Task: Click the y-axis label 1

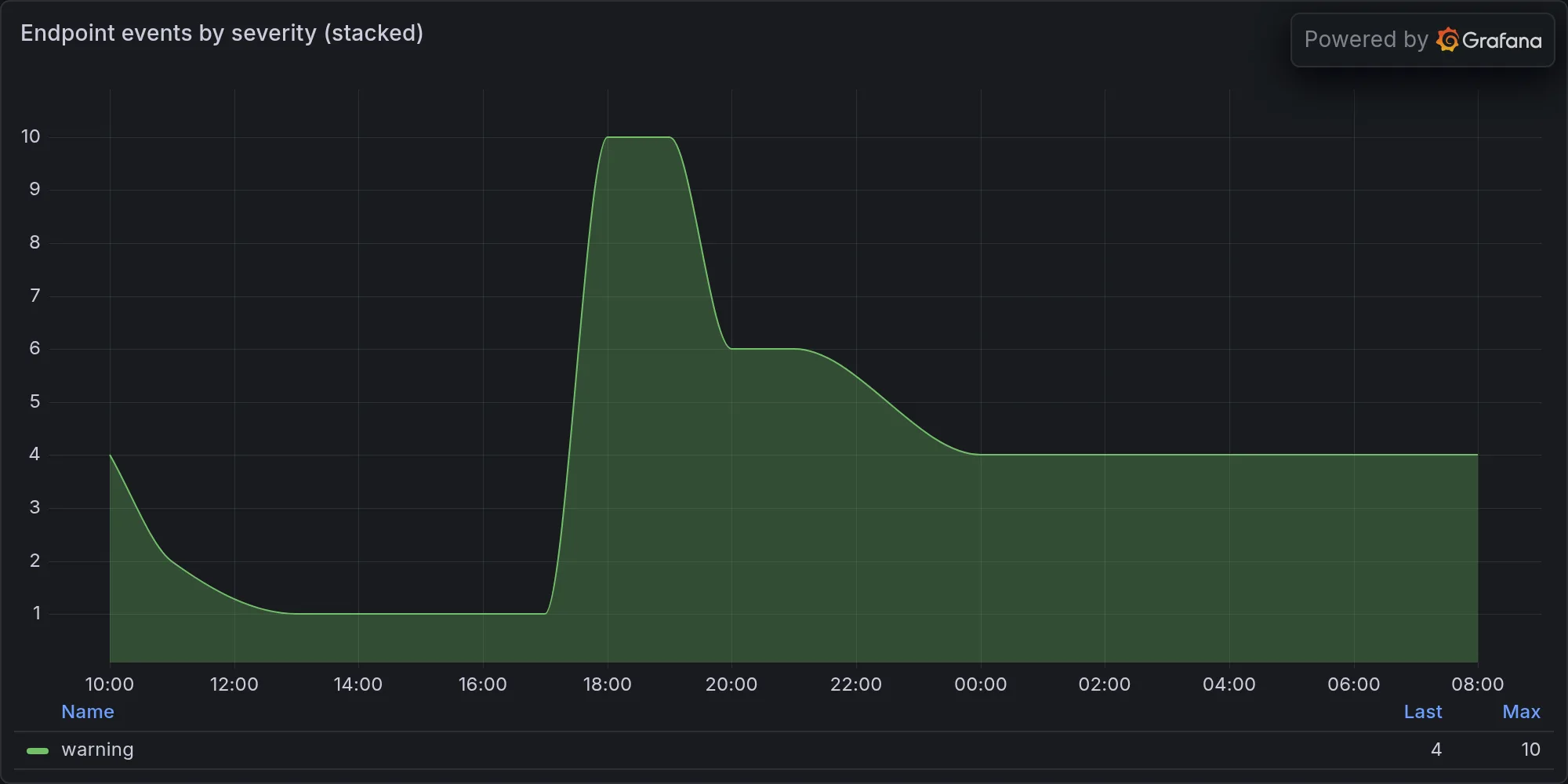Action: point(36,613)
